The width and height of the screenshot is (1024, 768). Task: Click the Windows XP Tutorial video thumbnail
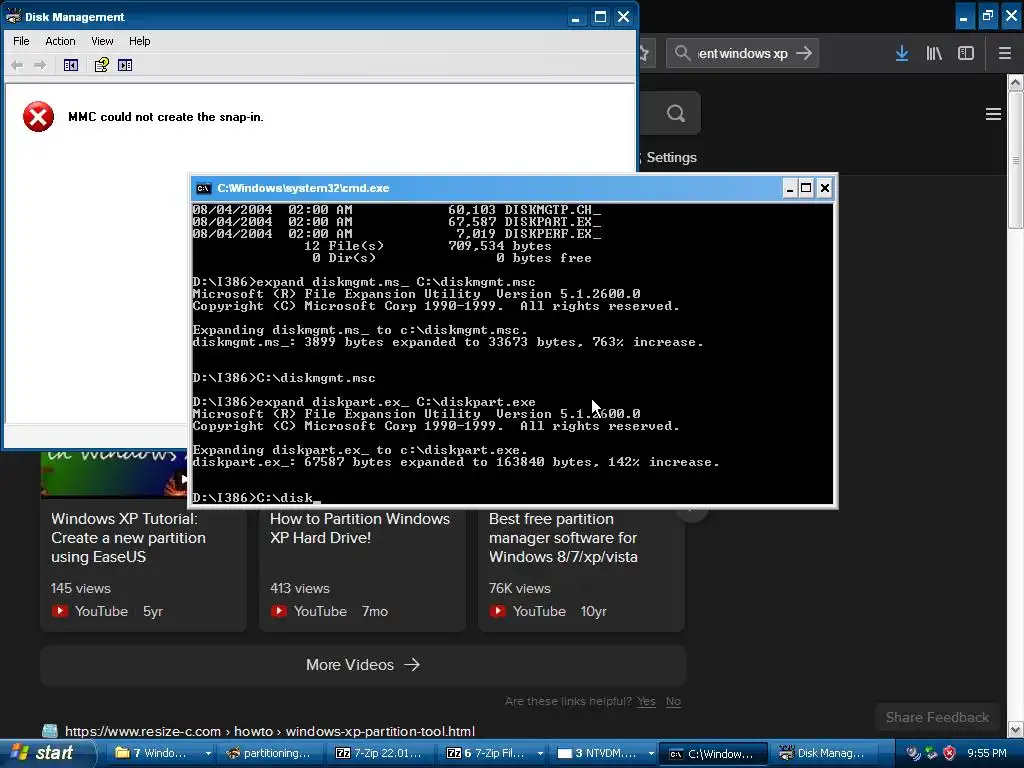click(x=114, y=475)
